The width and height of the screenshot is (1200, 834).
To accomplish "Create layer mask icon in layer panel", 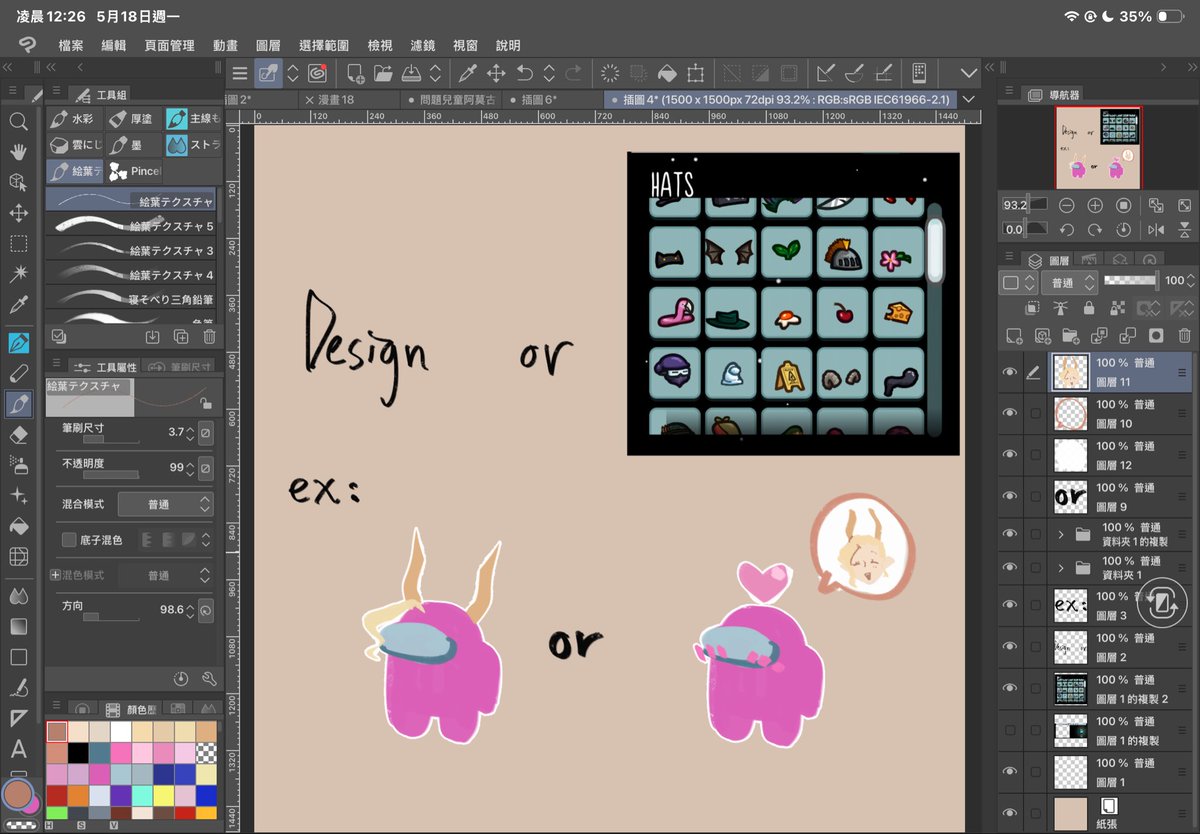I will click(x=1156, y=336).
